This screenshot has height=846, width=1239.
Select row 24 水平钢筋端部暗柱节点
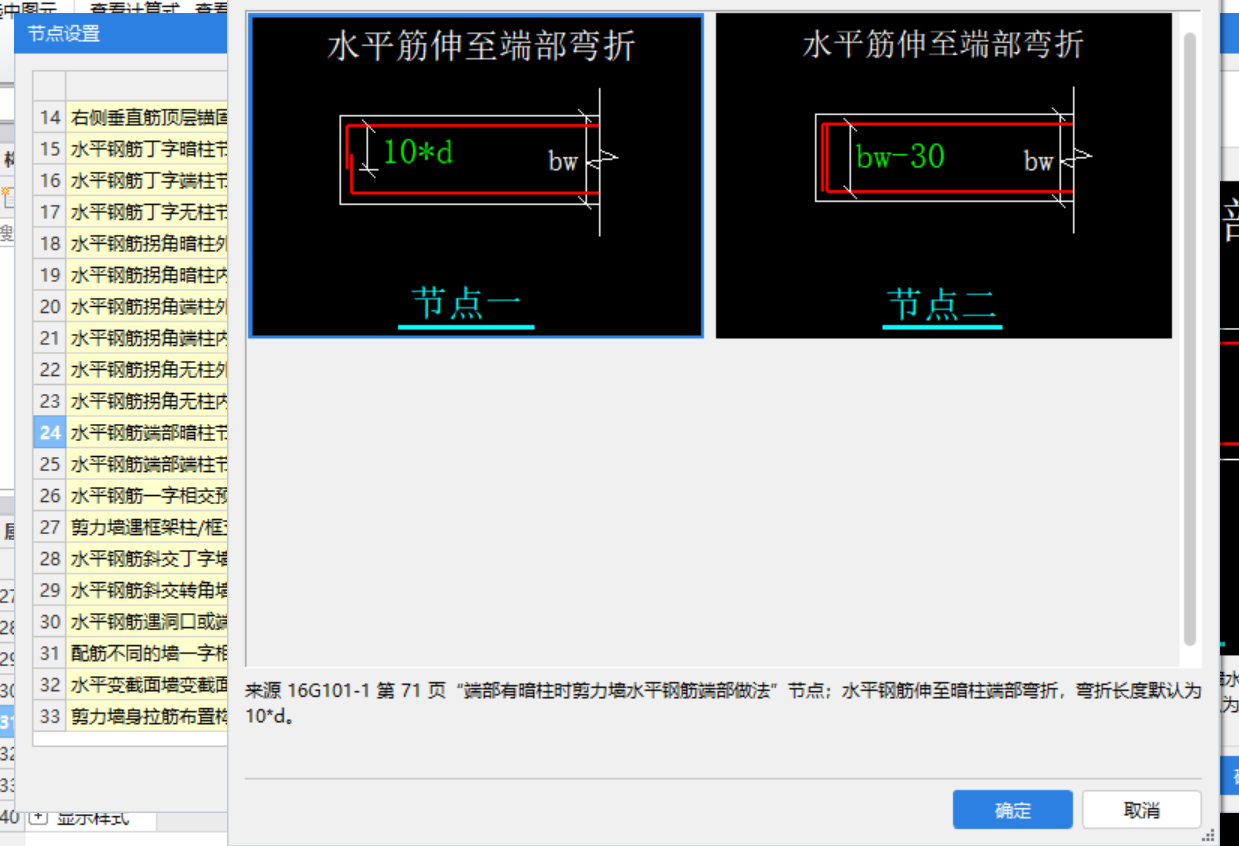point(148,432)
